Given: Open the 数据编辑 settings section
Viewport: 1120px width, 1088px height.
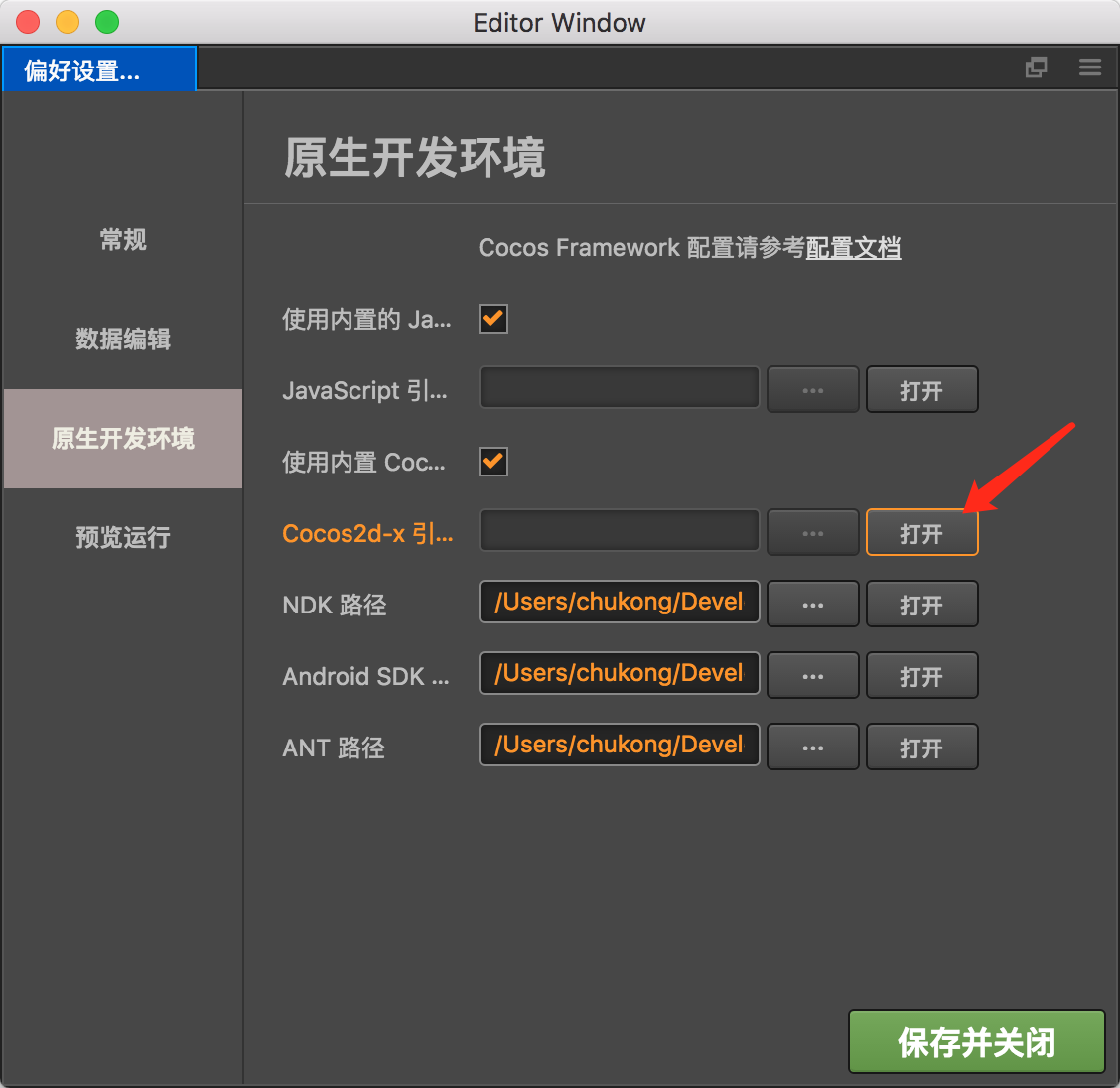Looking at the screenshot, I should tap(123, 339).
